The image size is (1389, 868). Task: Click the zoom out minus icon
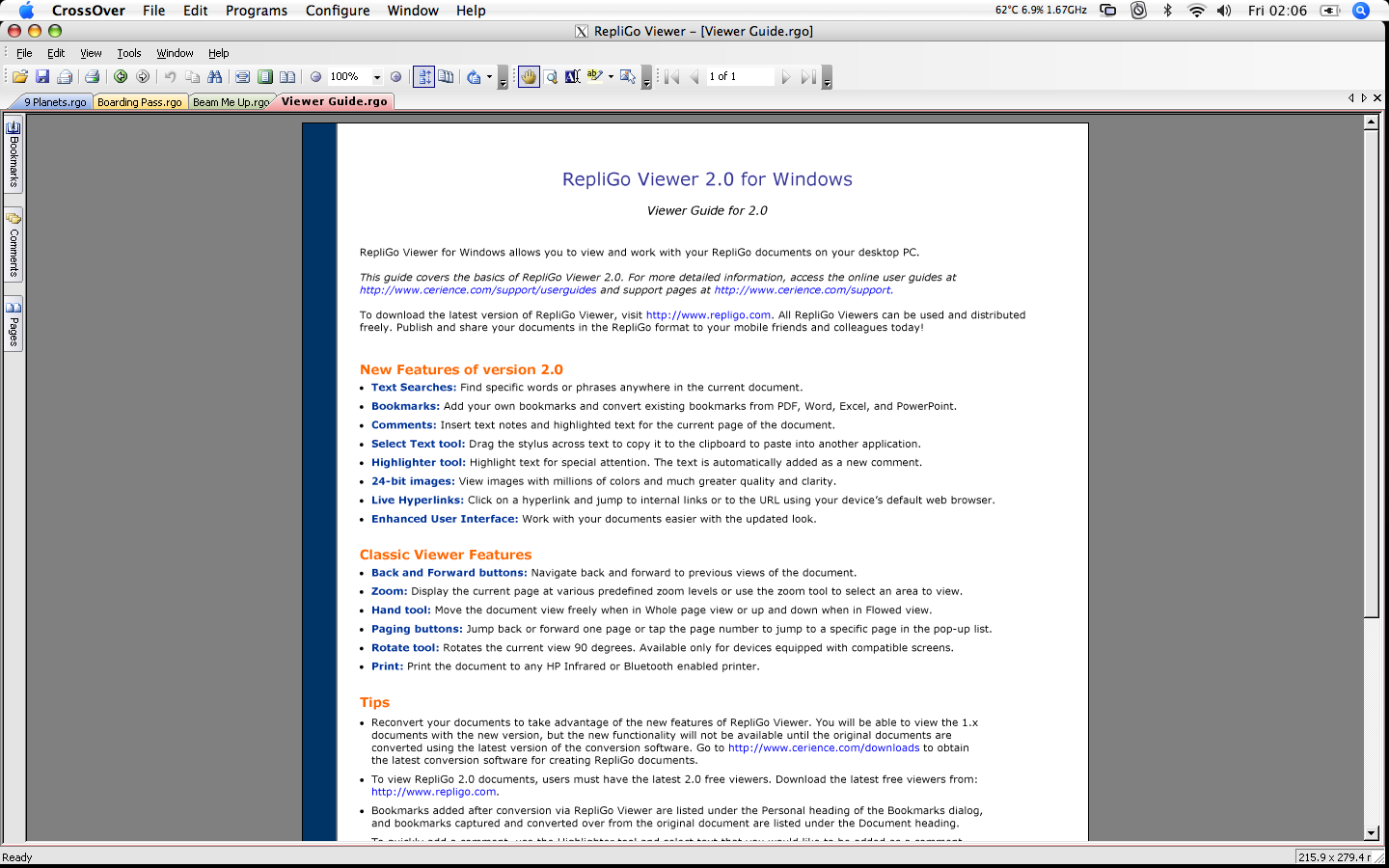[315, 76]
